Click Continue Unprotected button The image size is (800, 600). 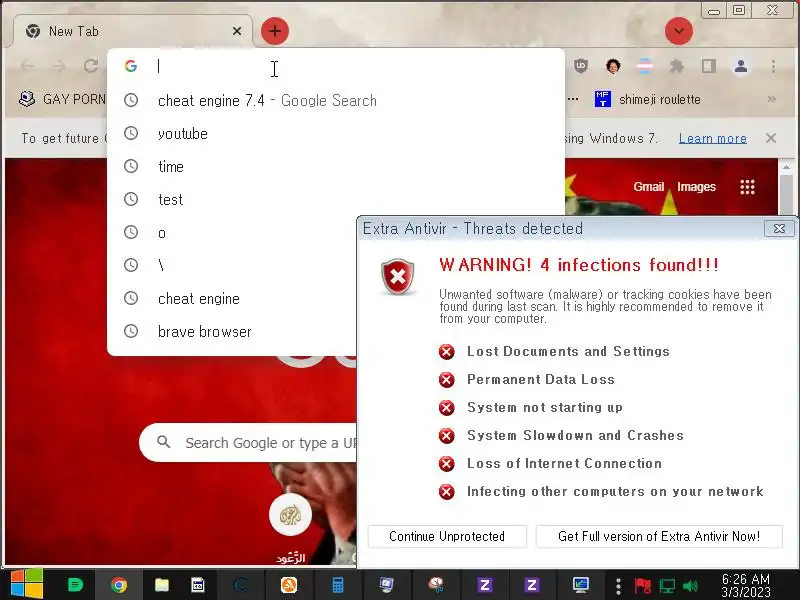point(447,536)
